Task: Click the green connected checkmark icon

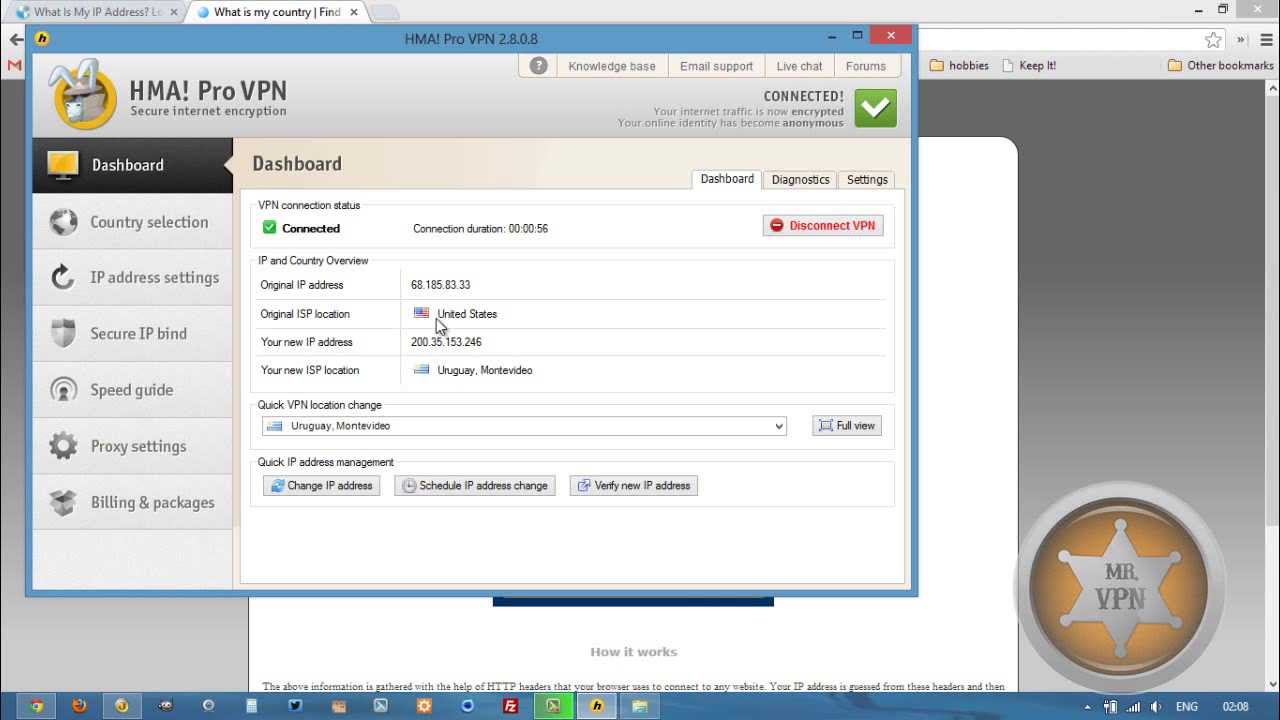Action: (x=875, y=108)
